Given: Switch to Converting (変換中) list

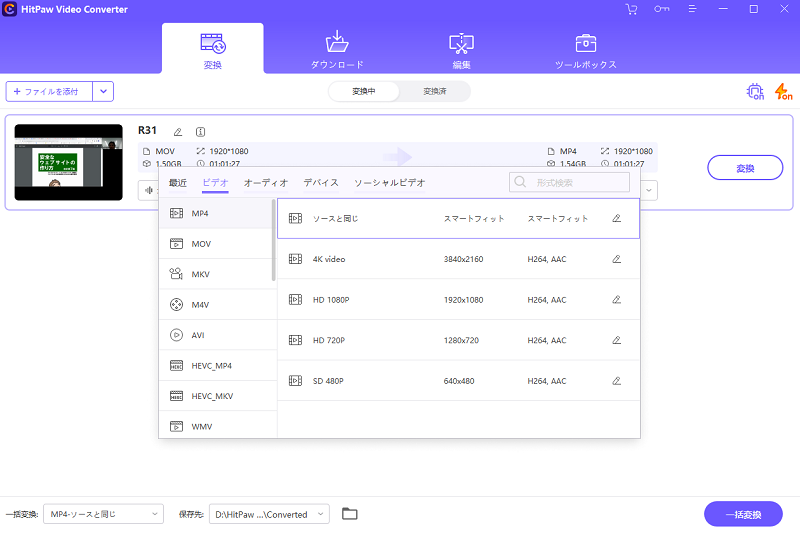Looking at the screenshot, I should coord(364,91).
